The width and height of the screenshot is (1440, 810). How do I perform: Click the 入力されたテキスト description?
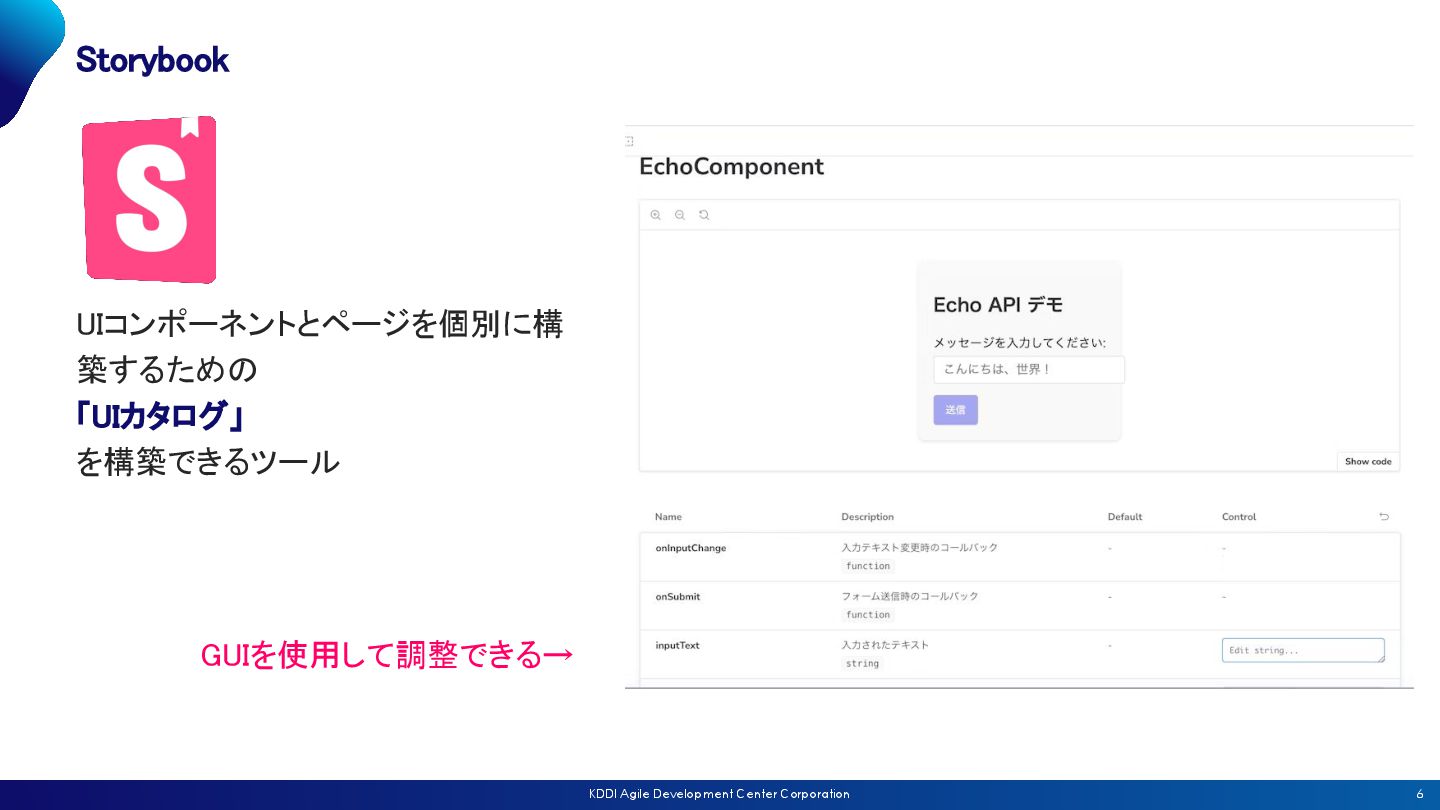(885, 645)
